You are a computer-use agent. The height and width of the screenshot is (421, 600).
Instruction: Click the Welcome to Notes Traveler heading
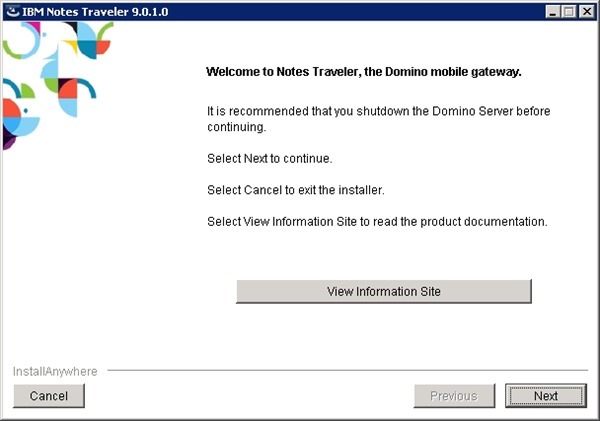click(x=364, y=72)
